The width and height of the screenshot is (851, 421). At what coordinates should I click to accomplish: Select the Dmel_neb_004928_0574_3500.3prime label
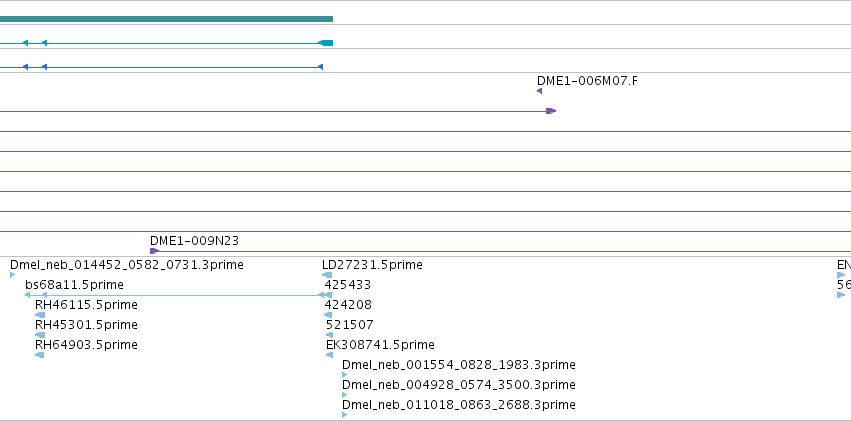click(459, 385)
